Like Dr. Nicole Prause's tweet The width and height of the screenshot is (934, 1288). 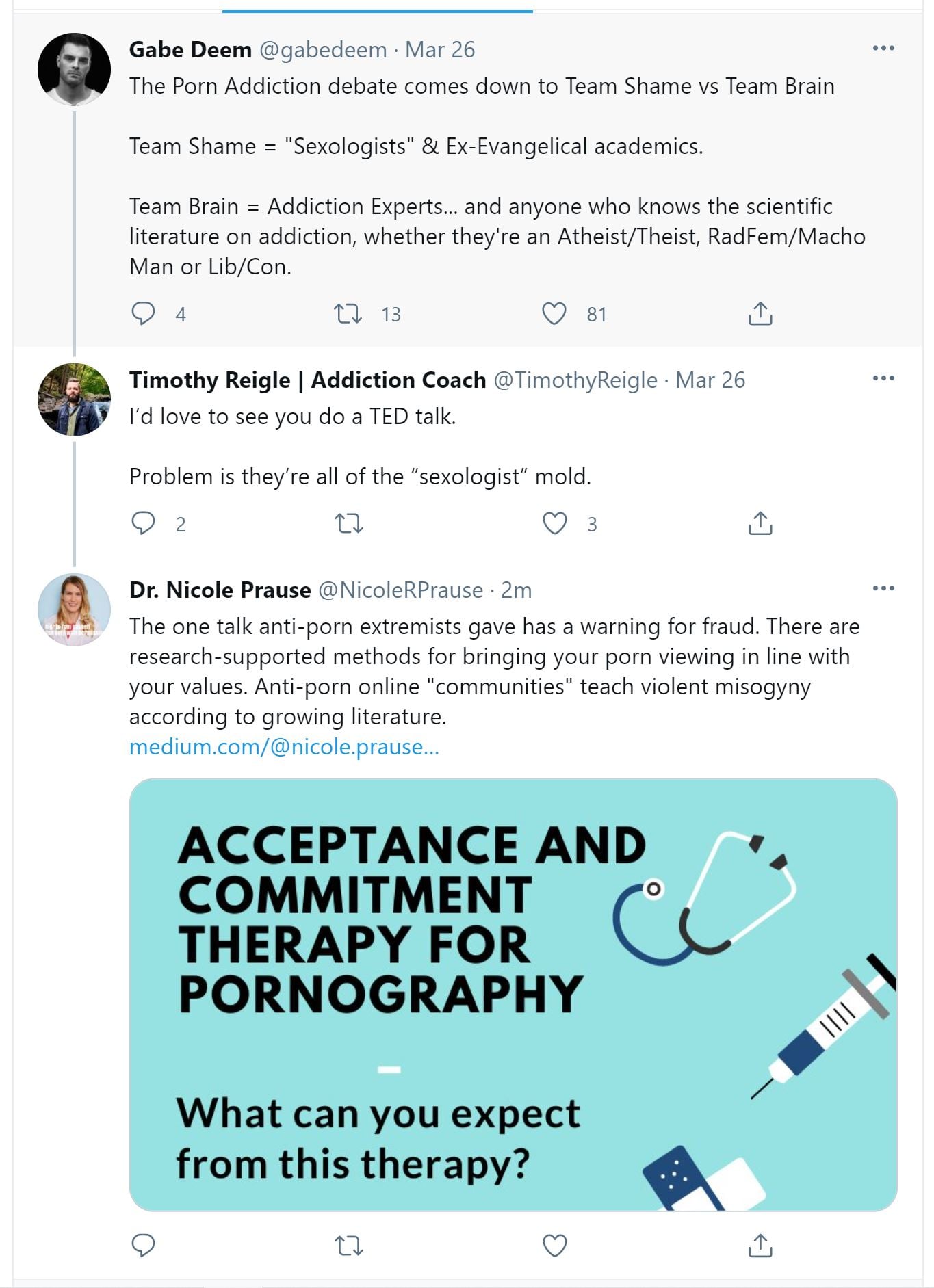tap(554, 1246)
